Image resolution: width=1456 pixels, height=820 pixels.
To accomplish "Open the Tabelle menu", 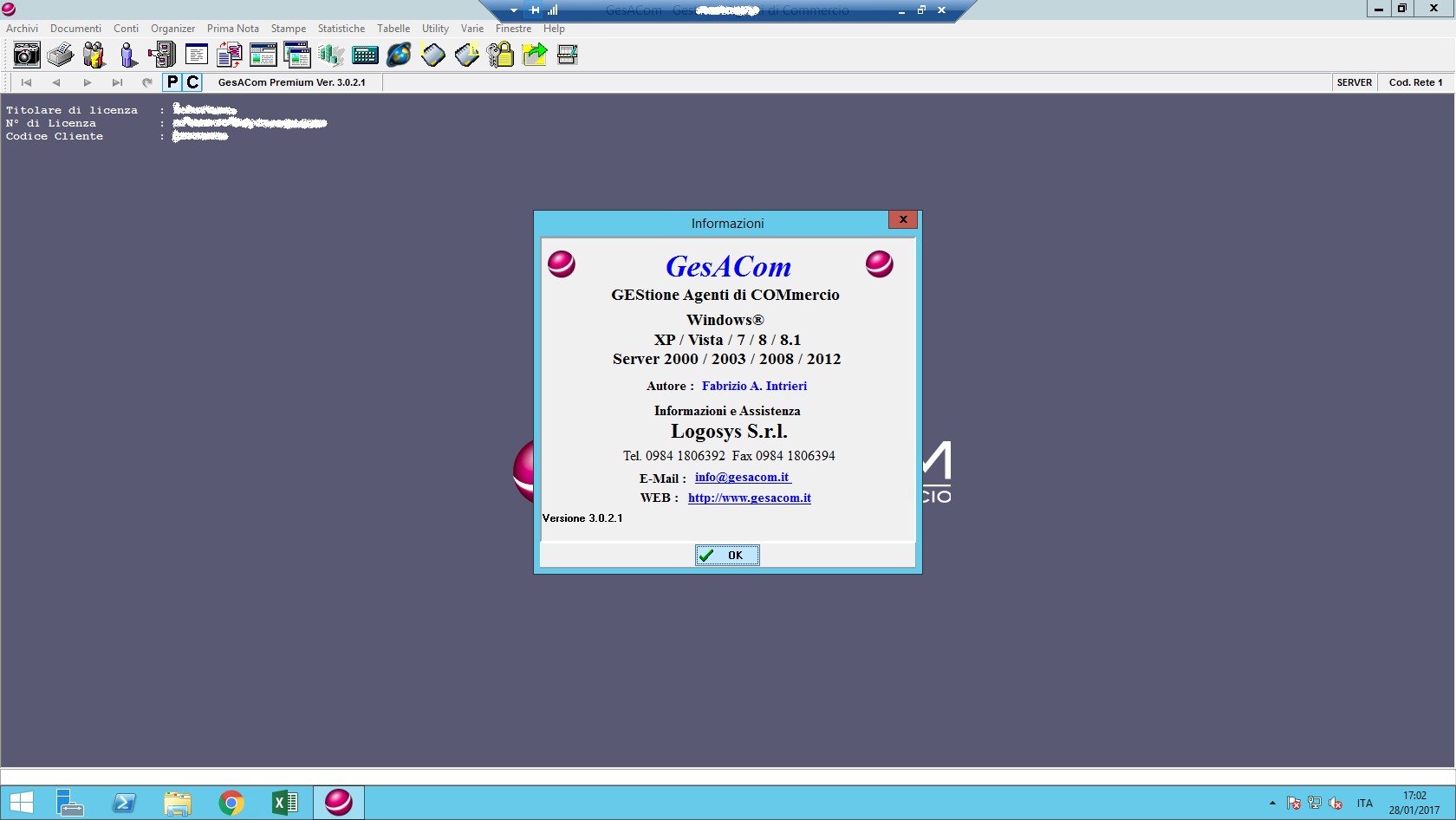I will coord(393,29).
